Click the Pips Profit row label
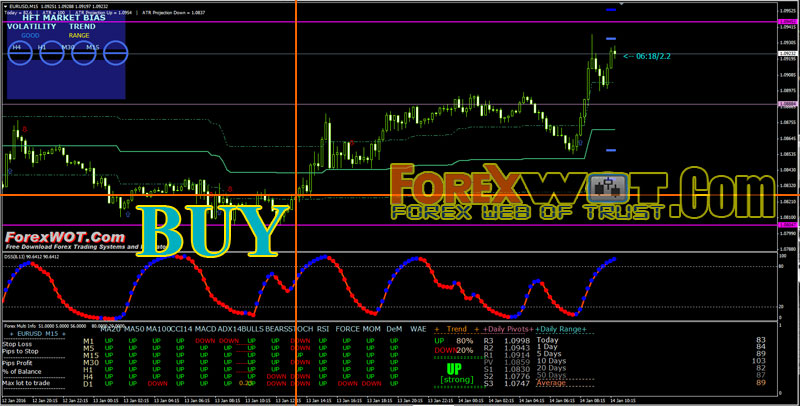The width and height of the screenshot is (800, 406). [x=18, y=364]
